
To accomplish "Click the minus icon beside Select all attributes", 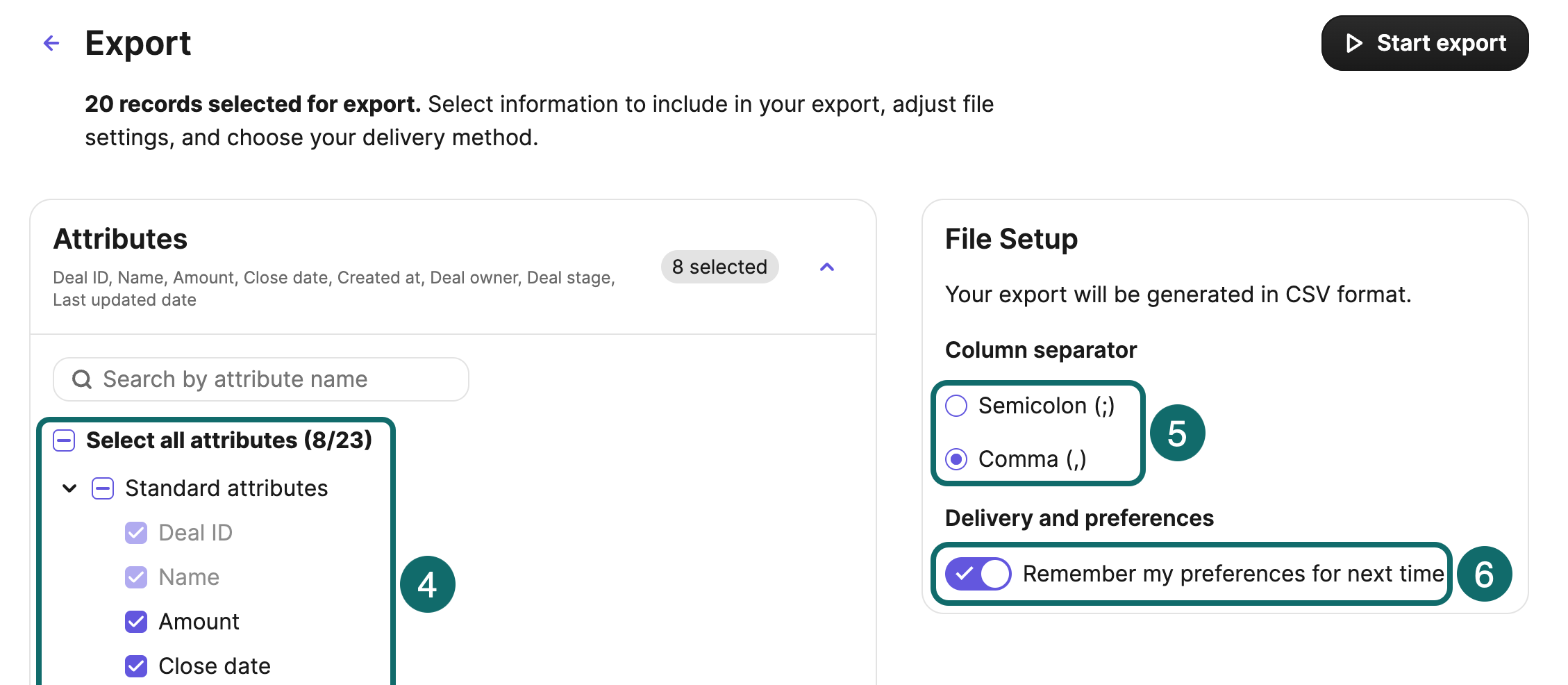I will click(x=63, y=440).
